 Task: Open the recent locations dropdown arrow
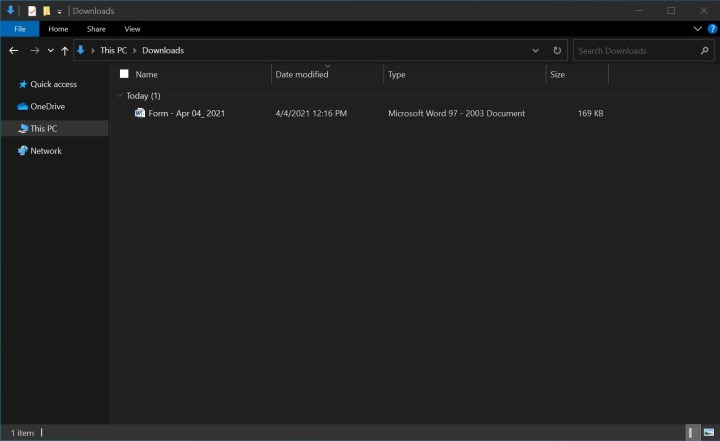pyautogui.click(x=51, y=50)
